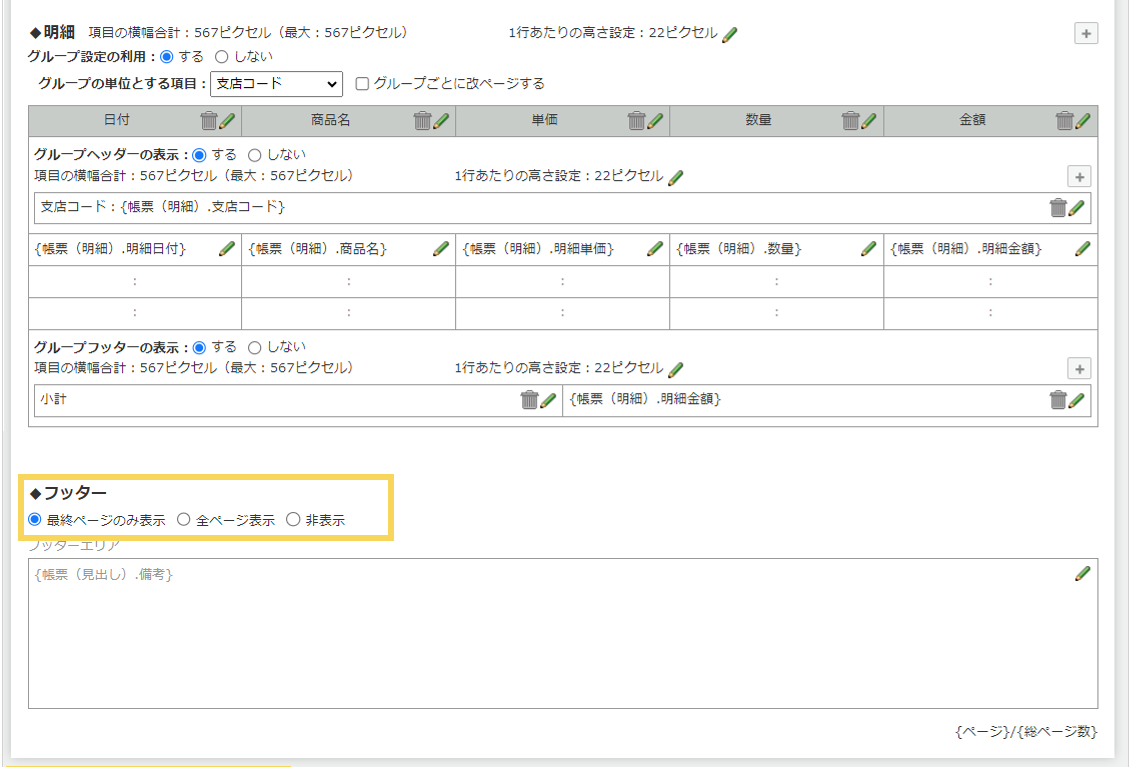The image size is (1132, 767).
Task: Edit the 商品名 column header with pencil icon
Action: pos(440,121)
